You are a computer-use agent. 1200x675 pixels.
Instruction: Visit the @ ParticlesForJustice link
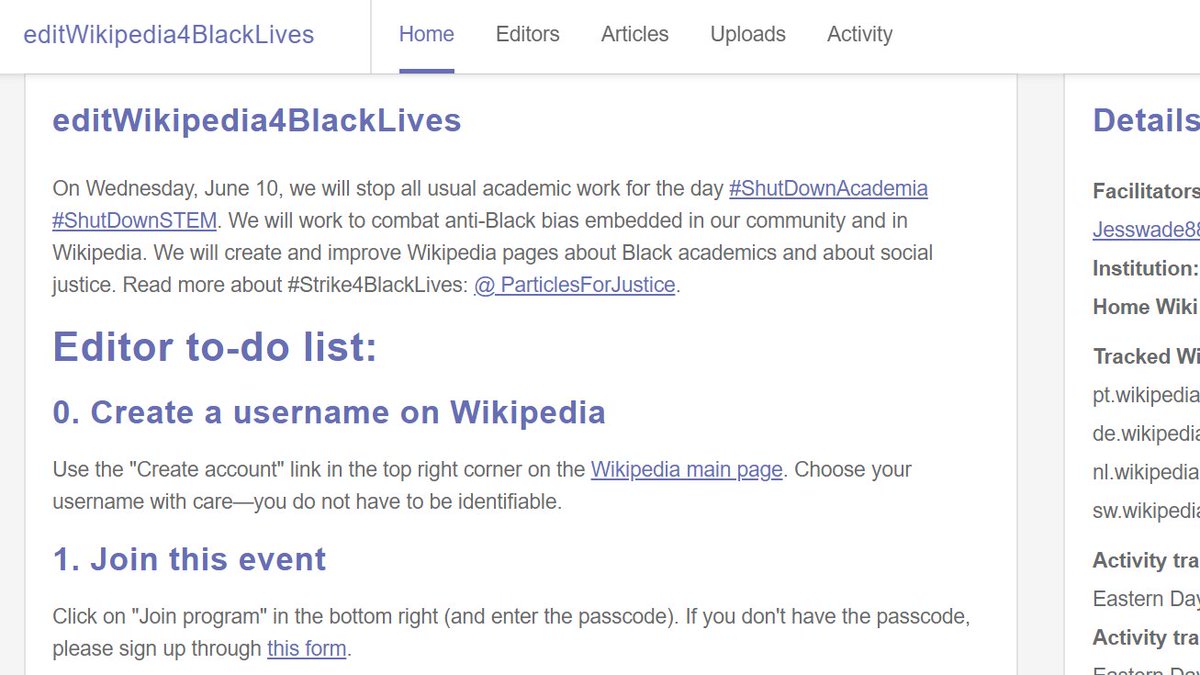point(575,284)
